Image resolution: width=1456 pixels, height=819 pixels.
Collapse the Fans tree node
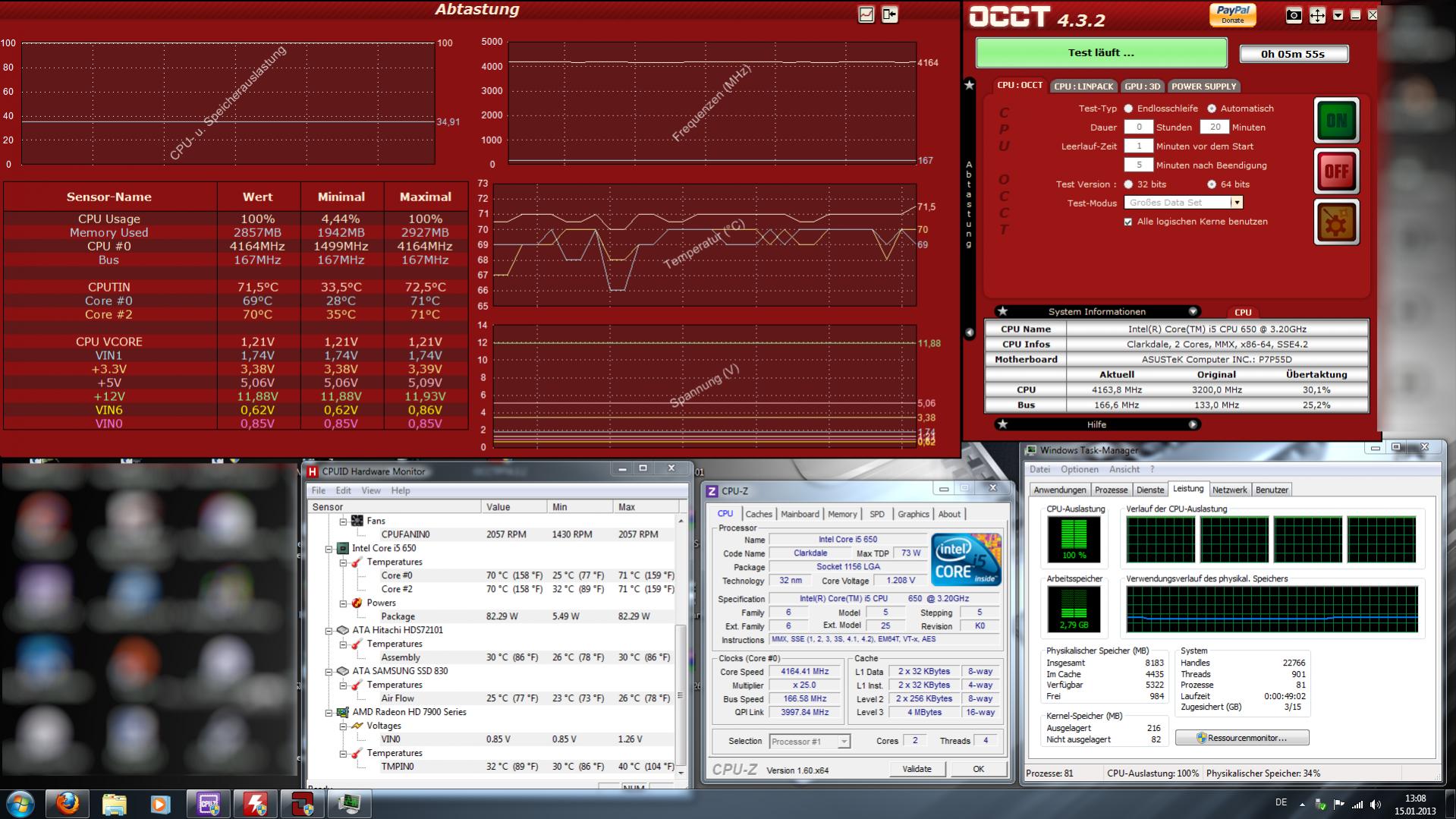pos(343,521)
